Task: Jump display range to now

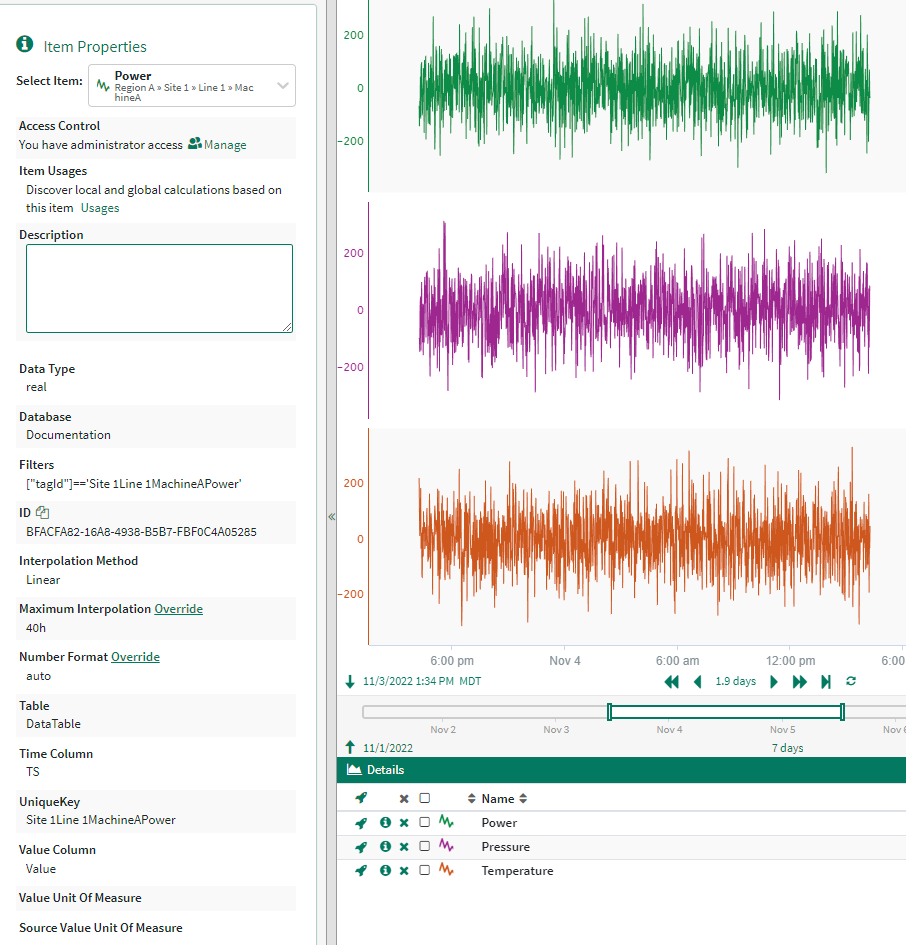Action: (826, 682)
